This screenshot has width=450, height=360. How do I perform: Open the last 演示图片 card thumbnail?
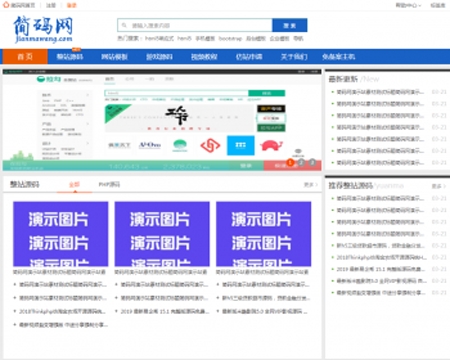(x=264, y=234)
